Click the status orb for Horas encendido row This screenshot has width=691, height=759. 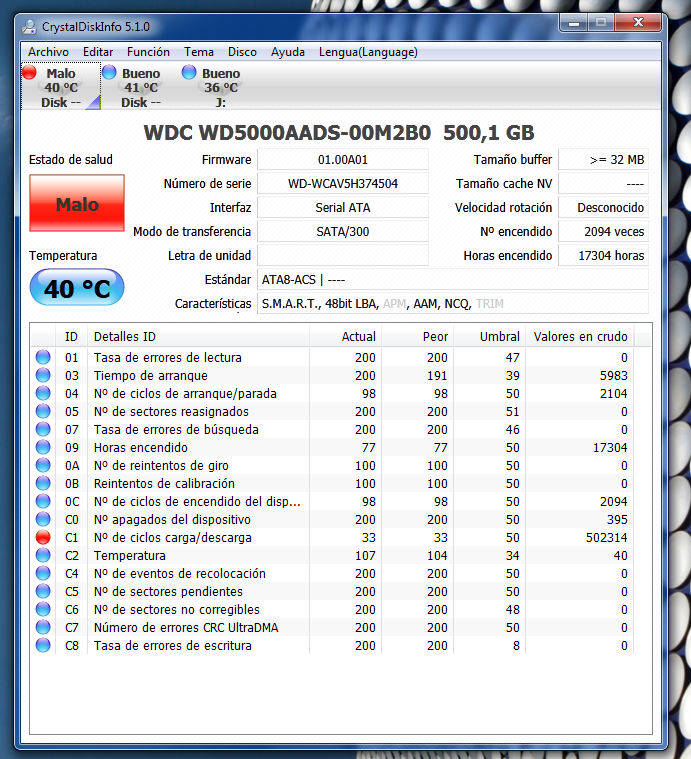click(43, 448)
